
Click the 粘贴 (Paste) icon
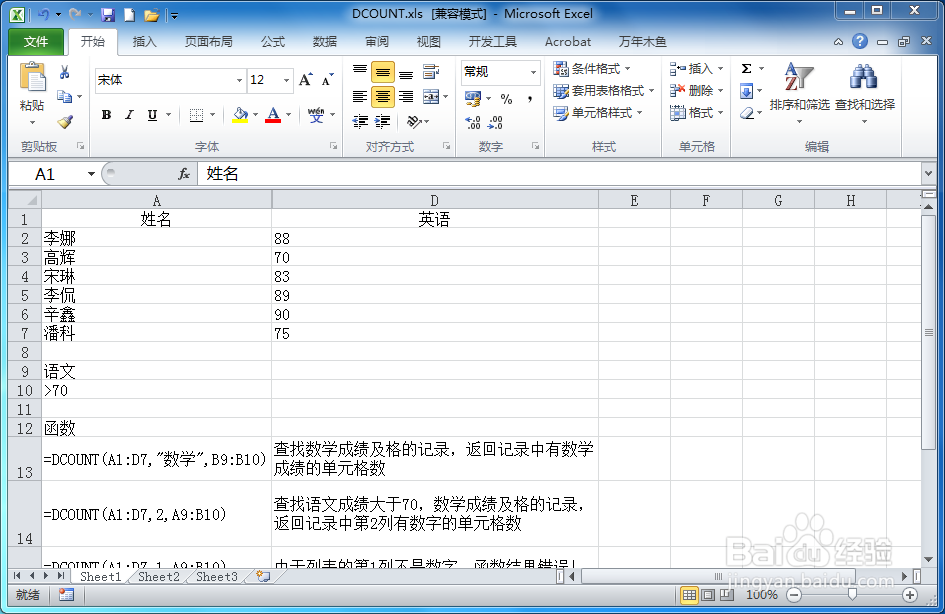point(32,80)
